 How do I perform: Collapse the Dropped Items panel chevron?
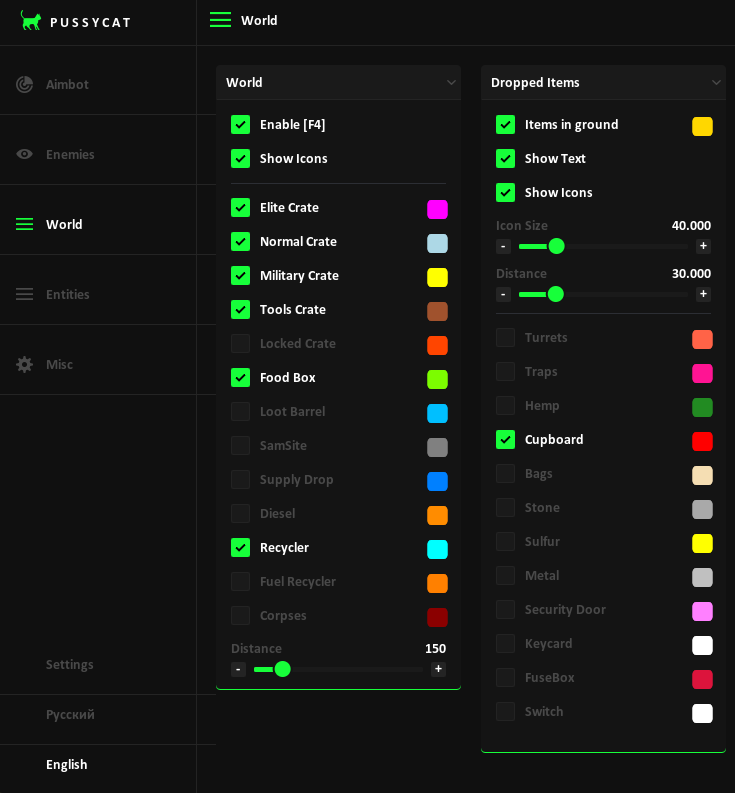pyautogui.click(x=716, y=83)
